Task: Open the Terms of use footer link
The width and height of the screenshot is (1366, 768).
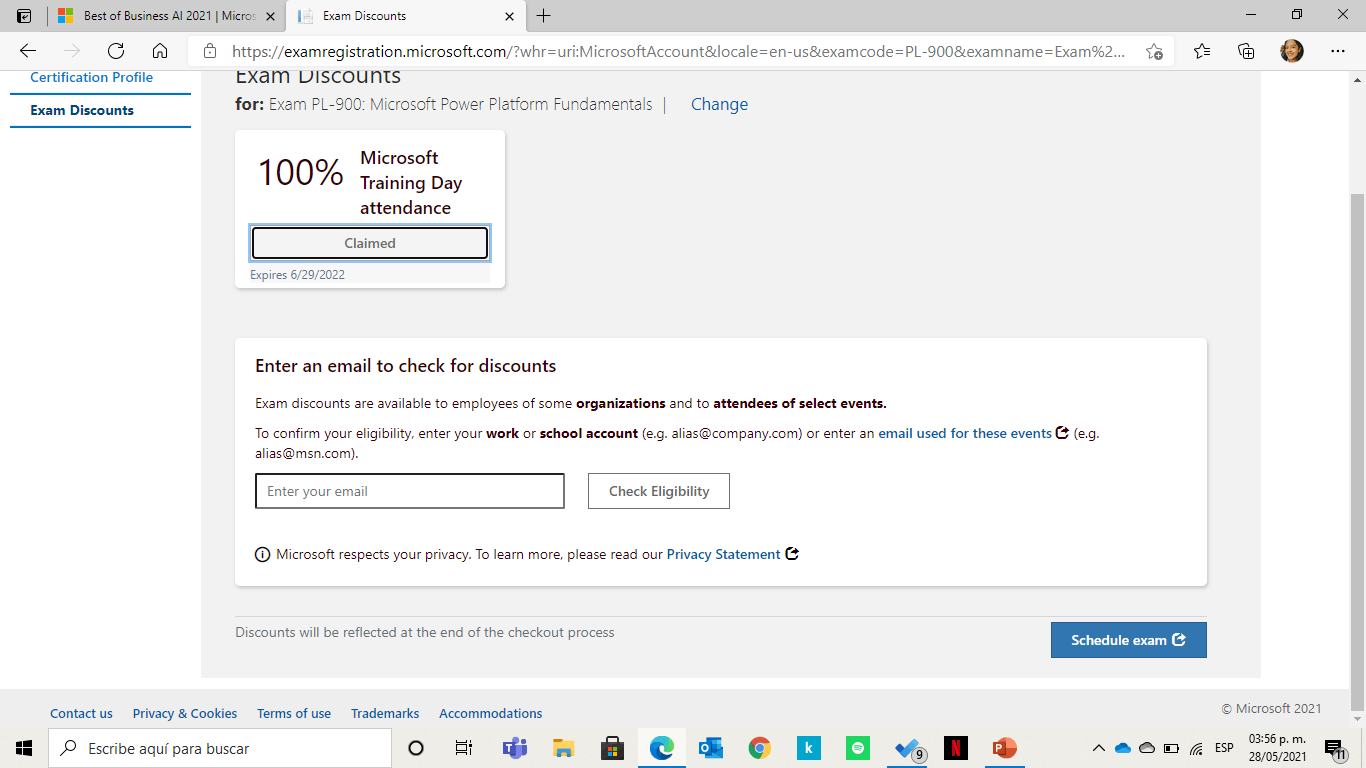Action: point(294,713)
